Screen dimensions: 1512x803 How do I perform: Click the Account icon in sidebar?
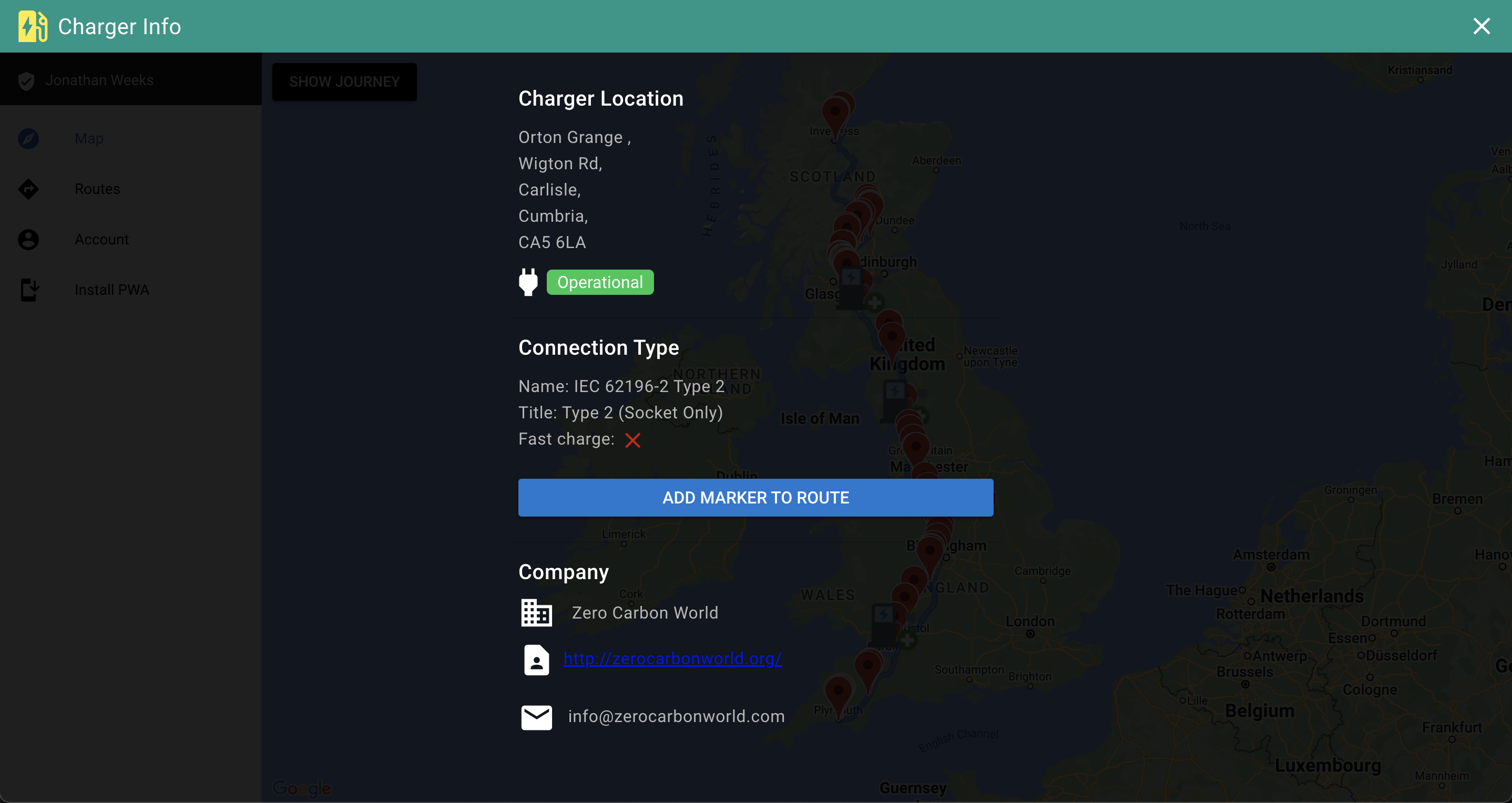click(30, 239)
